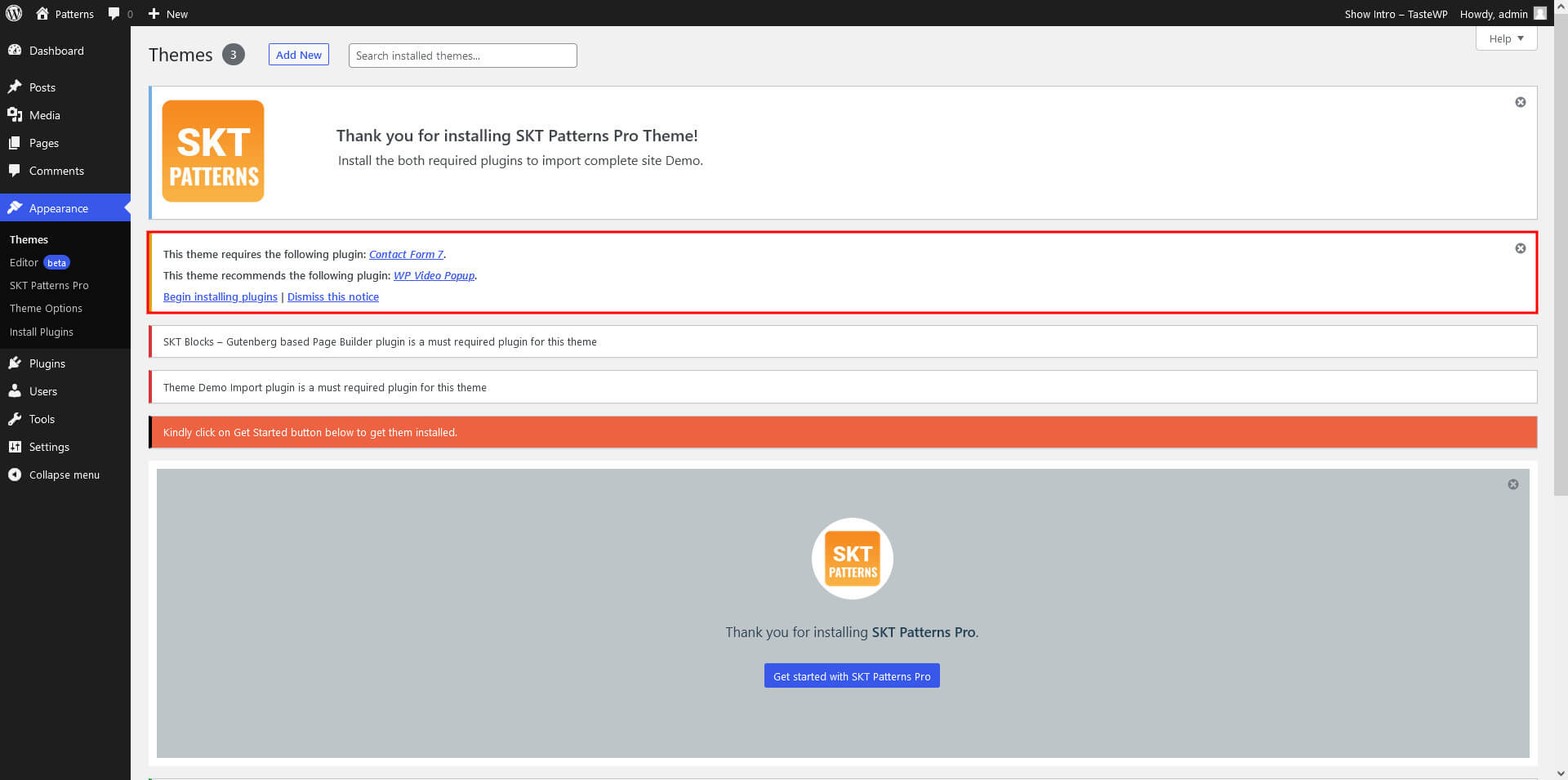Screen dimensions: 1568x780
Task: Open Plugins in sidebar menu
Action: pos(65,363)
